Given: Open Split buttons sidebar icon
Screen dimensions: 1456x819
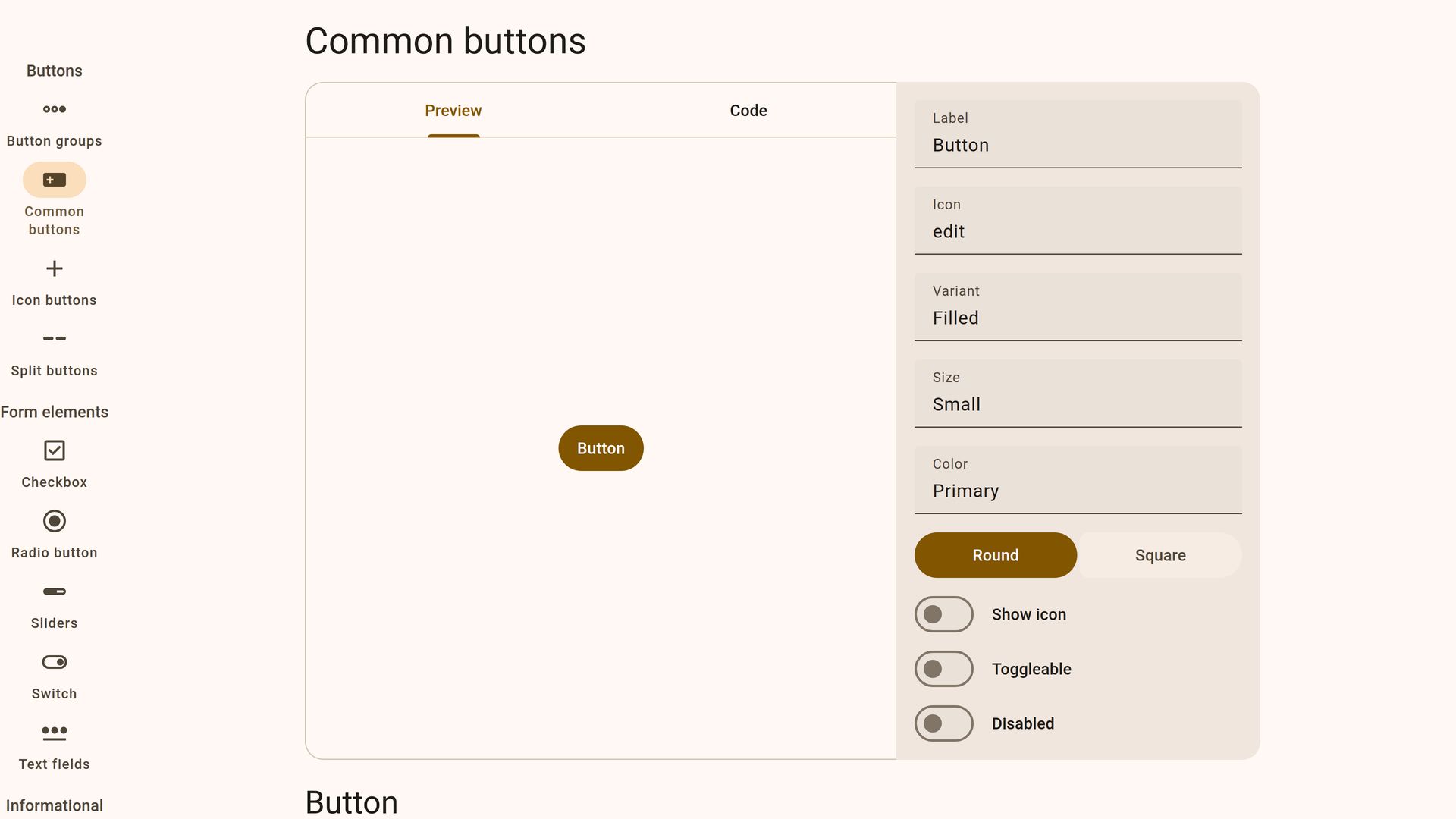Looking at the screenshot, I should click(x=54, y=338).
